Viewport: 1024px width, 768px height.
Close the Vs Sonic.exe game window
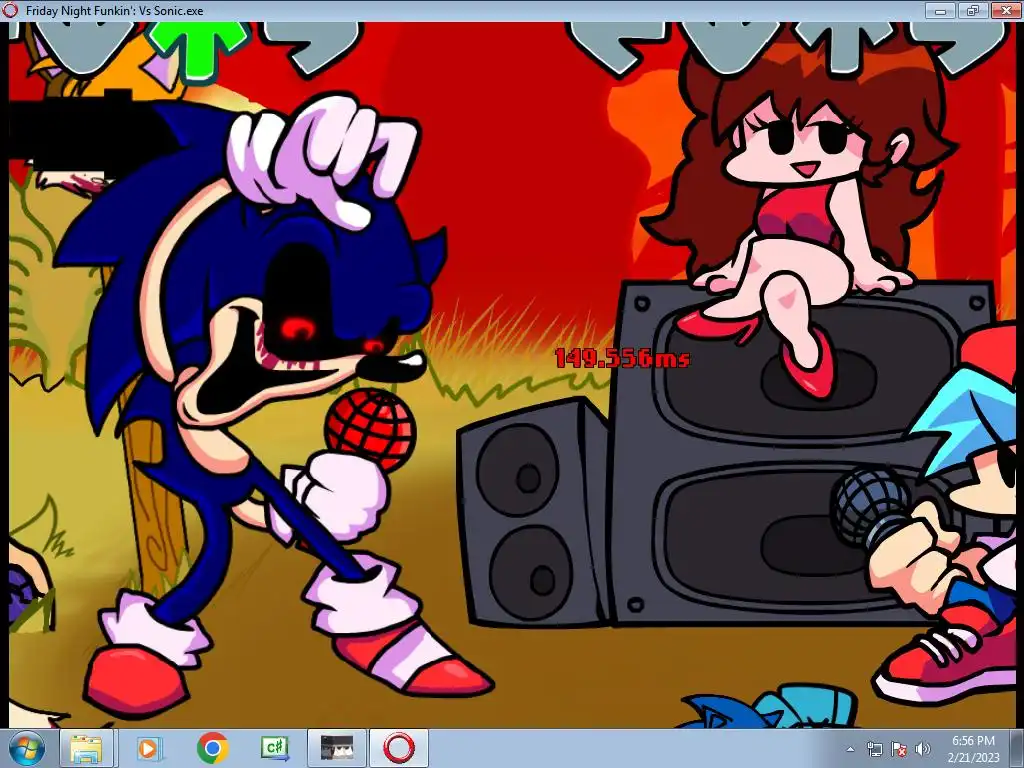pos(1006,10)
